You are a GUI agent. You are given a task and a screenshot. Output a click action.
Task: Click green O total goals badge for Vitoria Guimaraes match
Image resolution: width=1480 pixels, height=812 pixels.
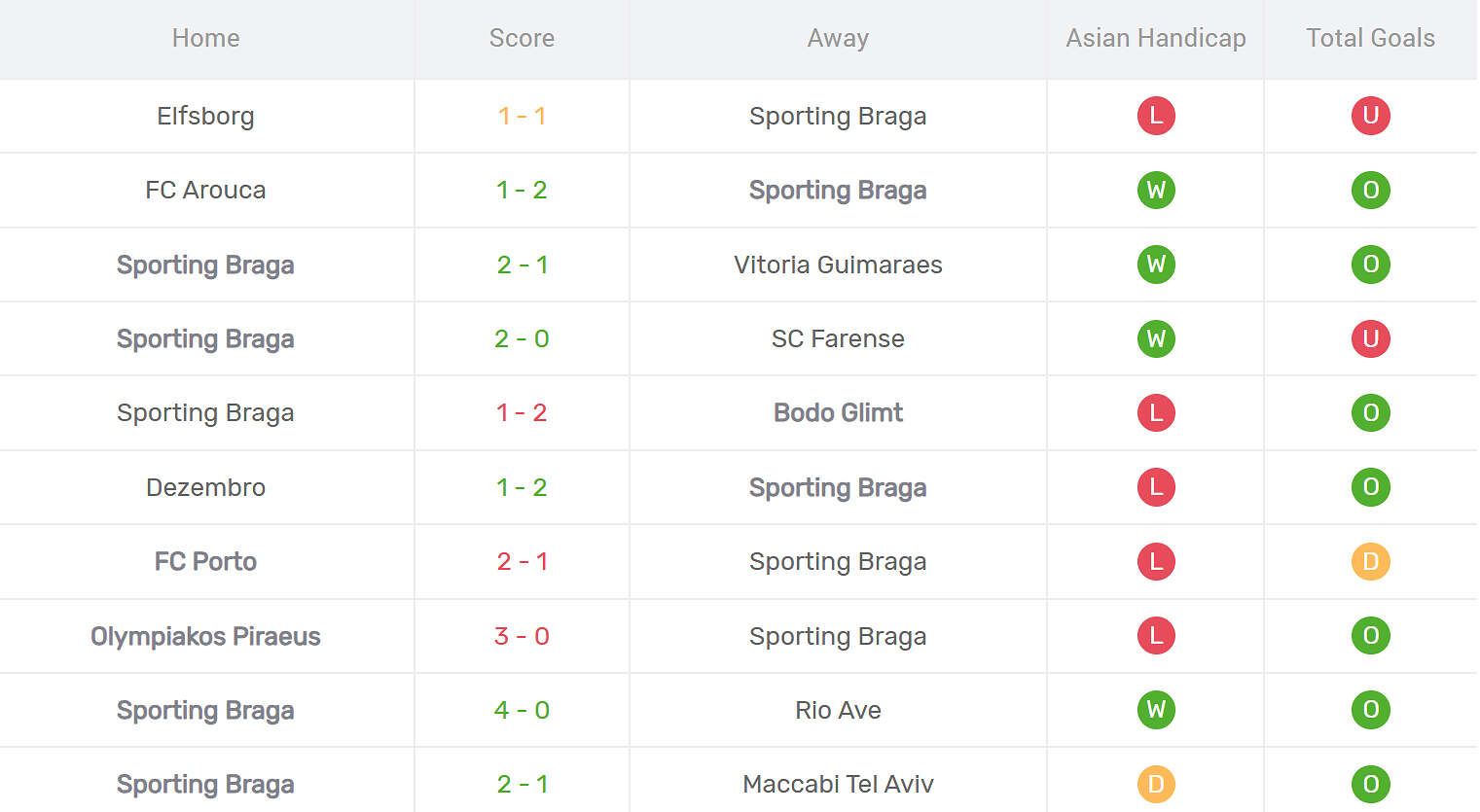click(1370, 265)
